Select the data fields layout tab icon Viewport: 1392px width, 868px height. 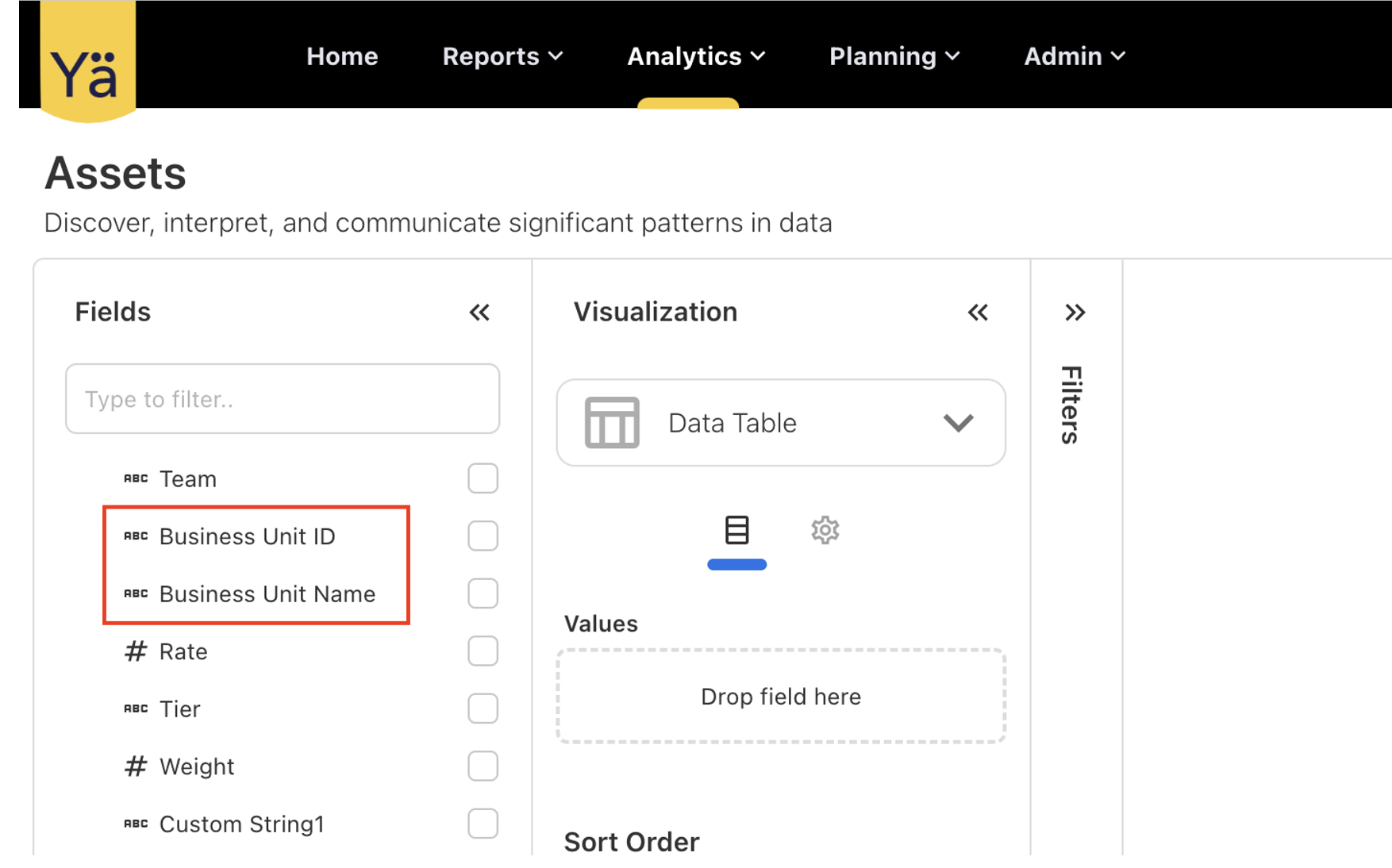tap(736, 530)
